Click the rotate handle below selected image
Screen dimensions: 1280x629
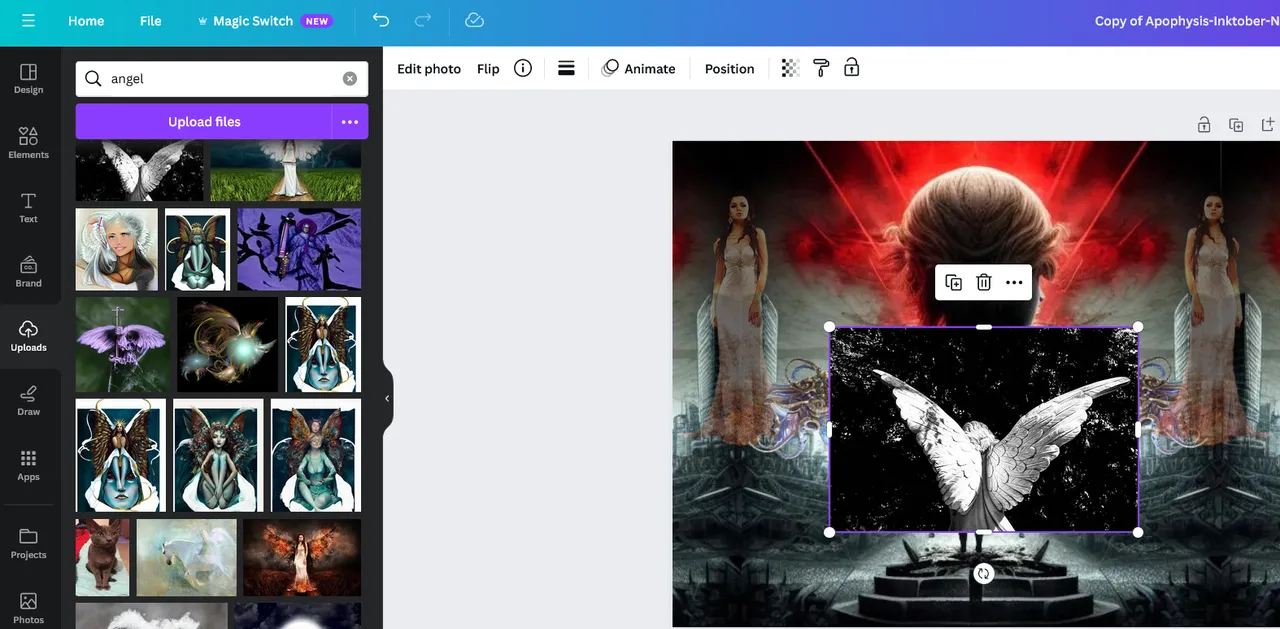coord(984,573)
